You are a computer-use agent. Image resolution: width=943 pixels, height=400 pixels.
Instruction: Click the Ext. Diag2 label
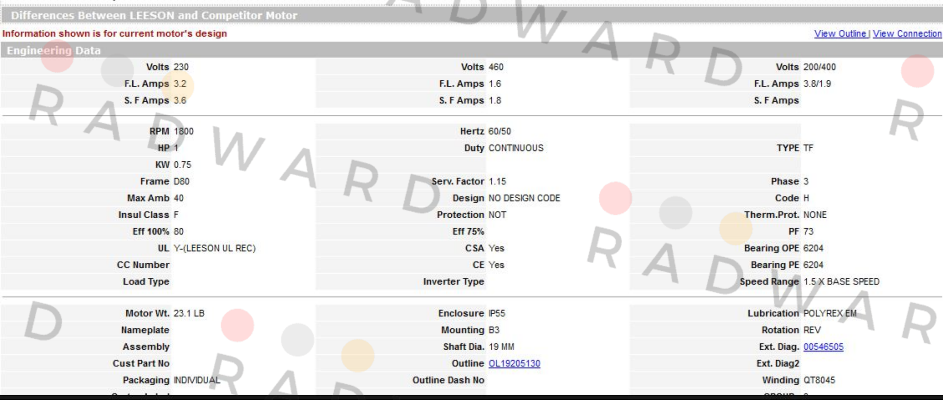pos(778,363)
